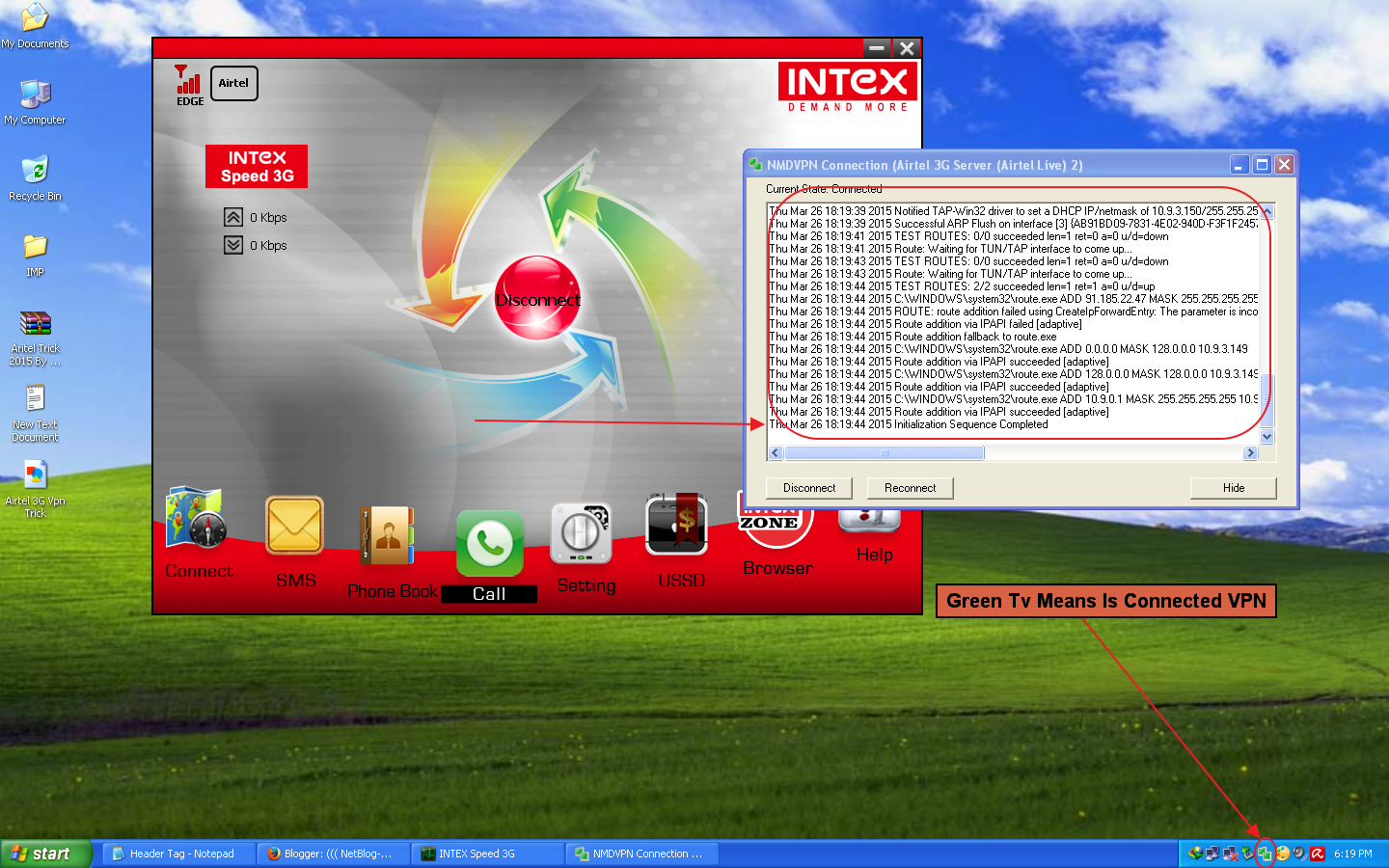Viewport: 1389px width, 868px height.
Task: Open the SMS envelope icon
Action: 295,526
